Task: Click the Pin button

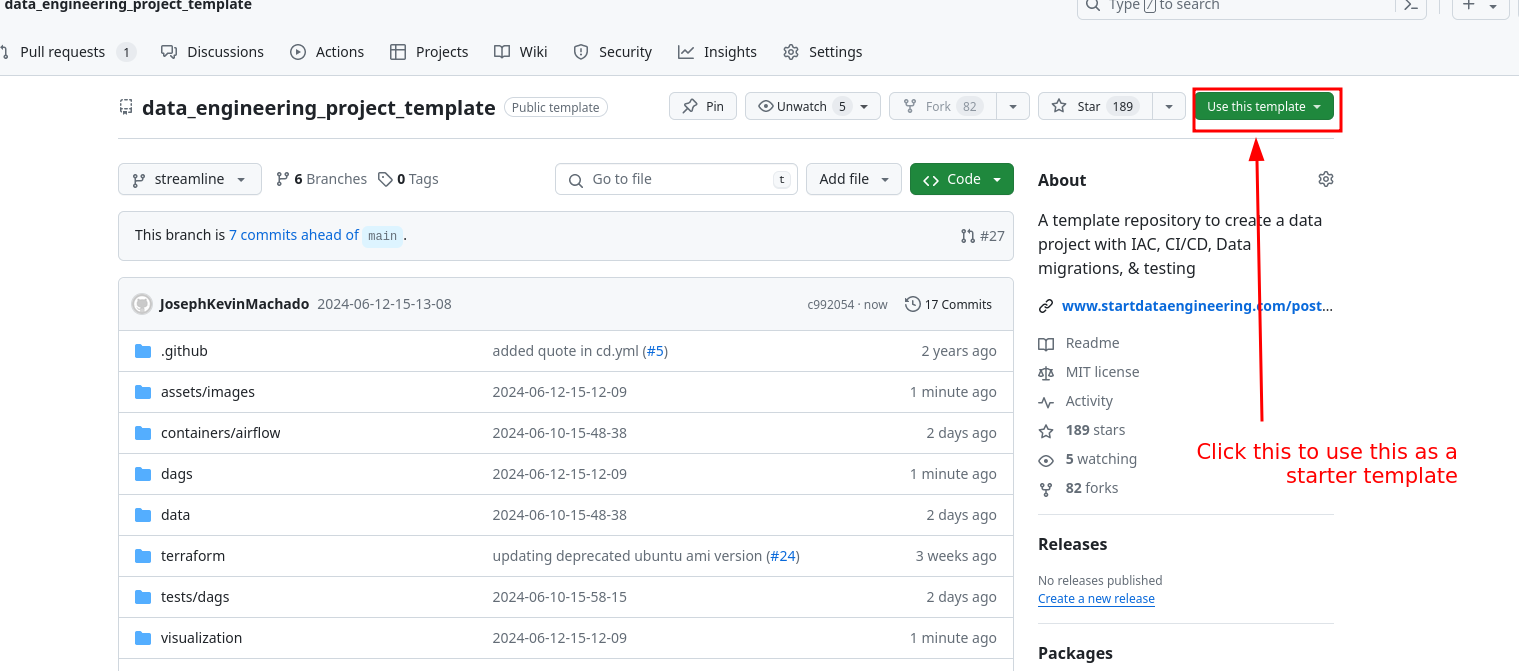Action: point(703,106)
